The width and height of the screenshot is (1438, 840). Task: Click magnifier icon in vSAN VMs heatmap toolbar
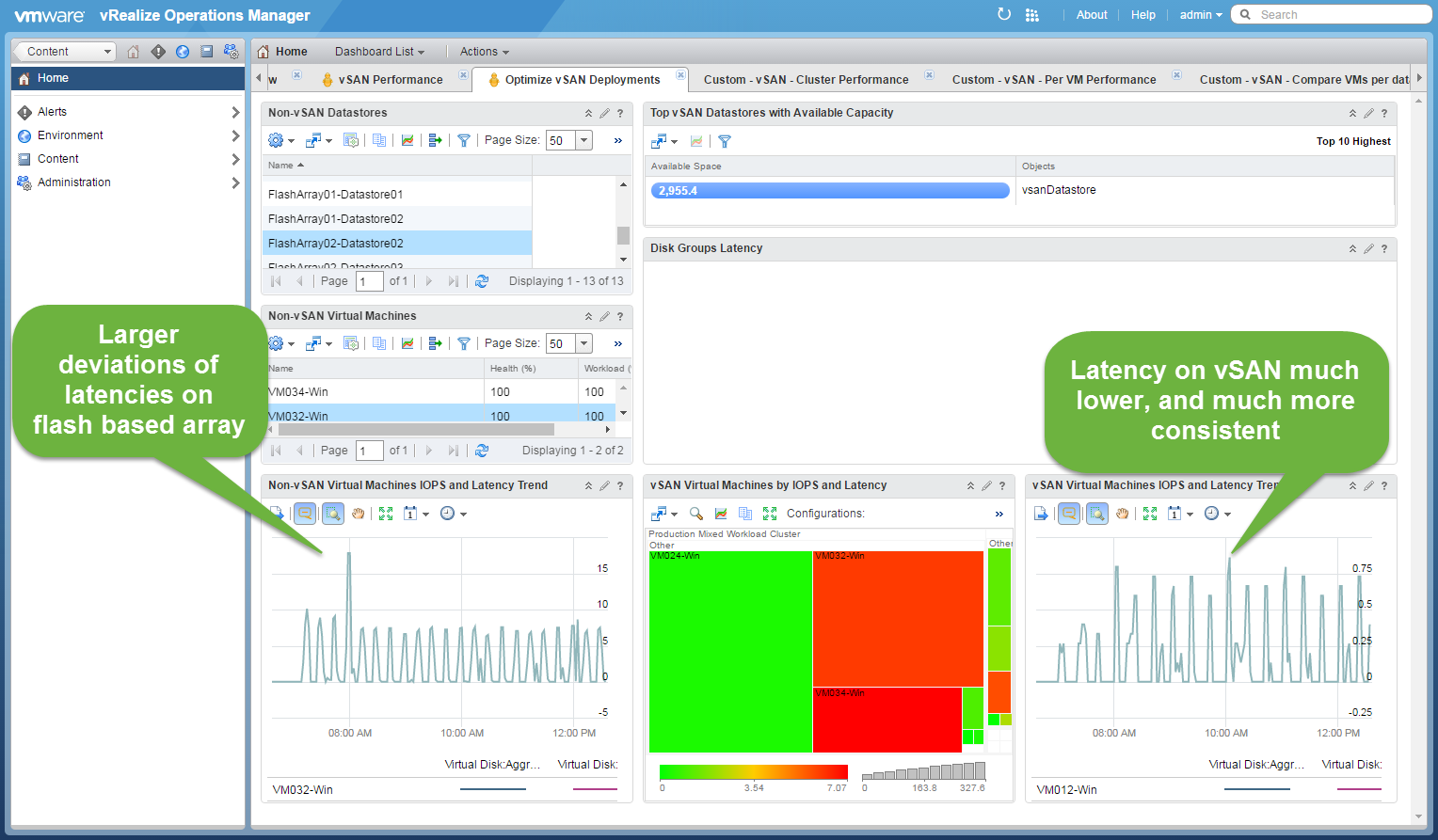696,514
